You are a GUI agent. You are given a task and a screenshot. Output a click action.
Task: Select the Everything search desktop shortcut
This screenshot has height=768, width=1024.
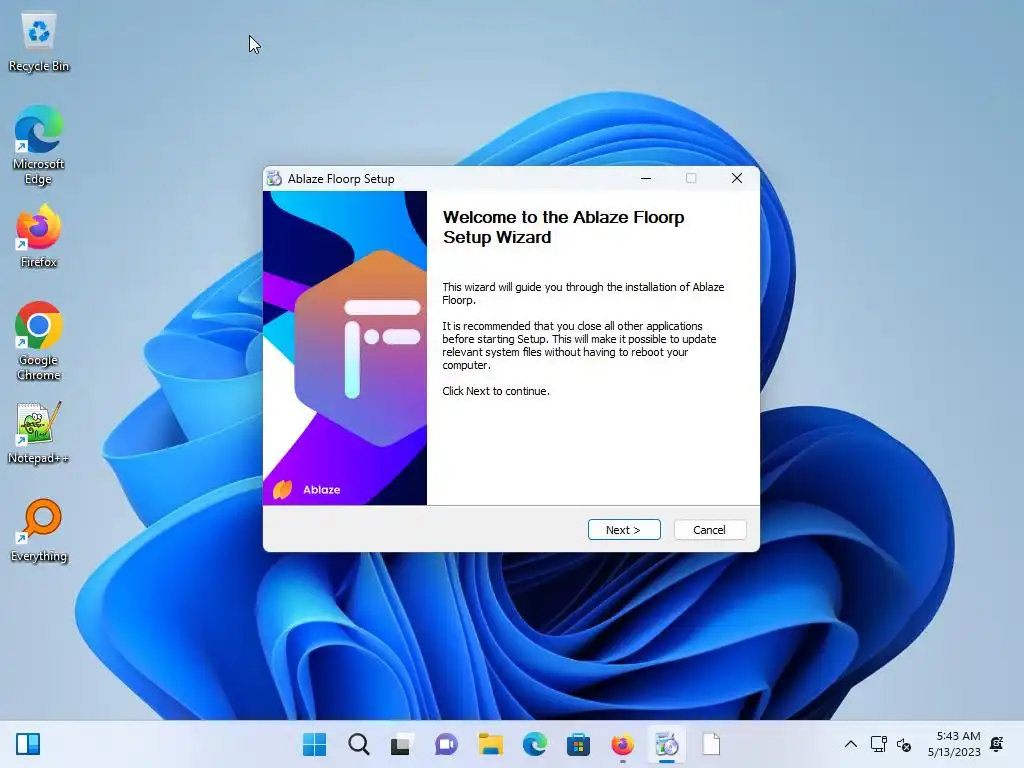click(39, 530)
